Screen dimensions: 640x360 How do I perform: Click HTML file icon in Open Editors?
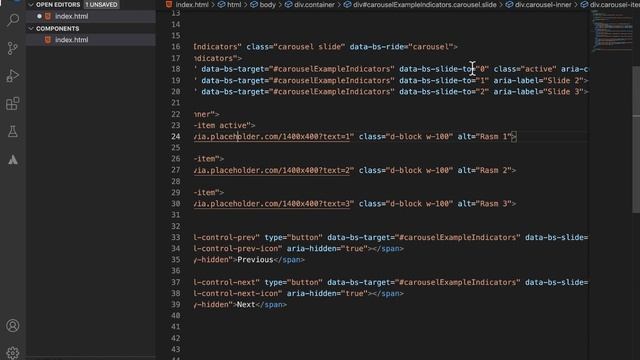[48, 16]
